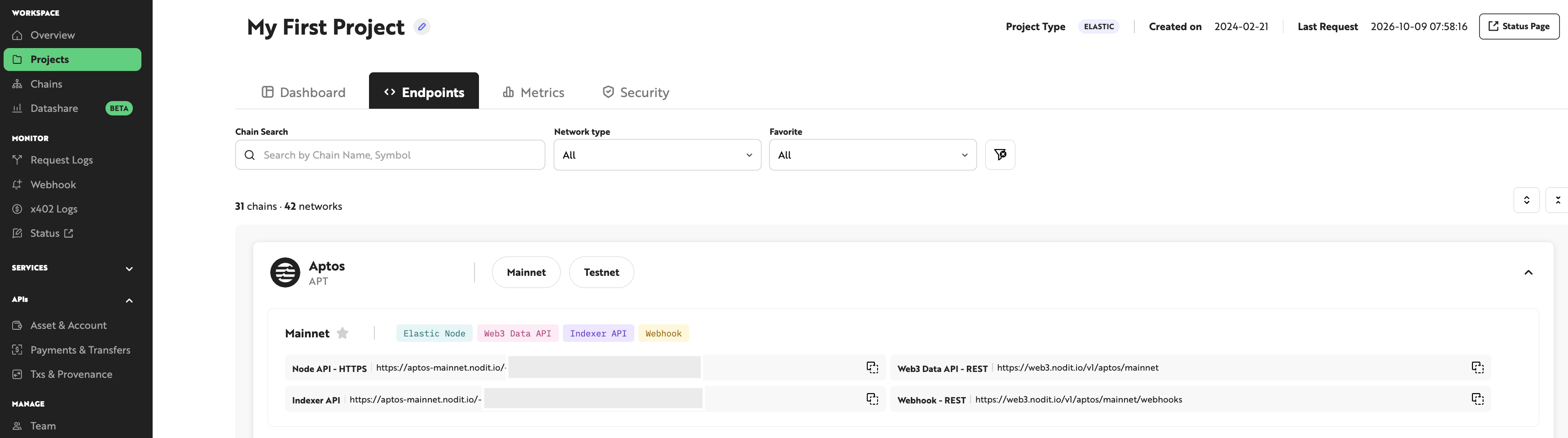Copy the Webhook - REST URL
The height and width of the screenshot is (438, 1568).
[x=1477, y=399]
